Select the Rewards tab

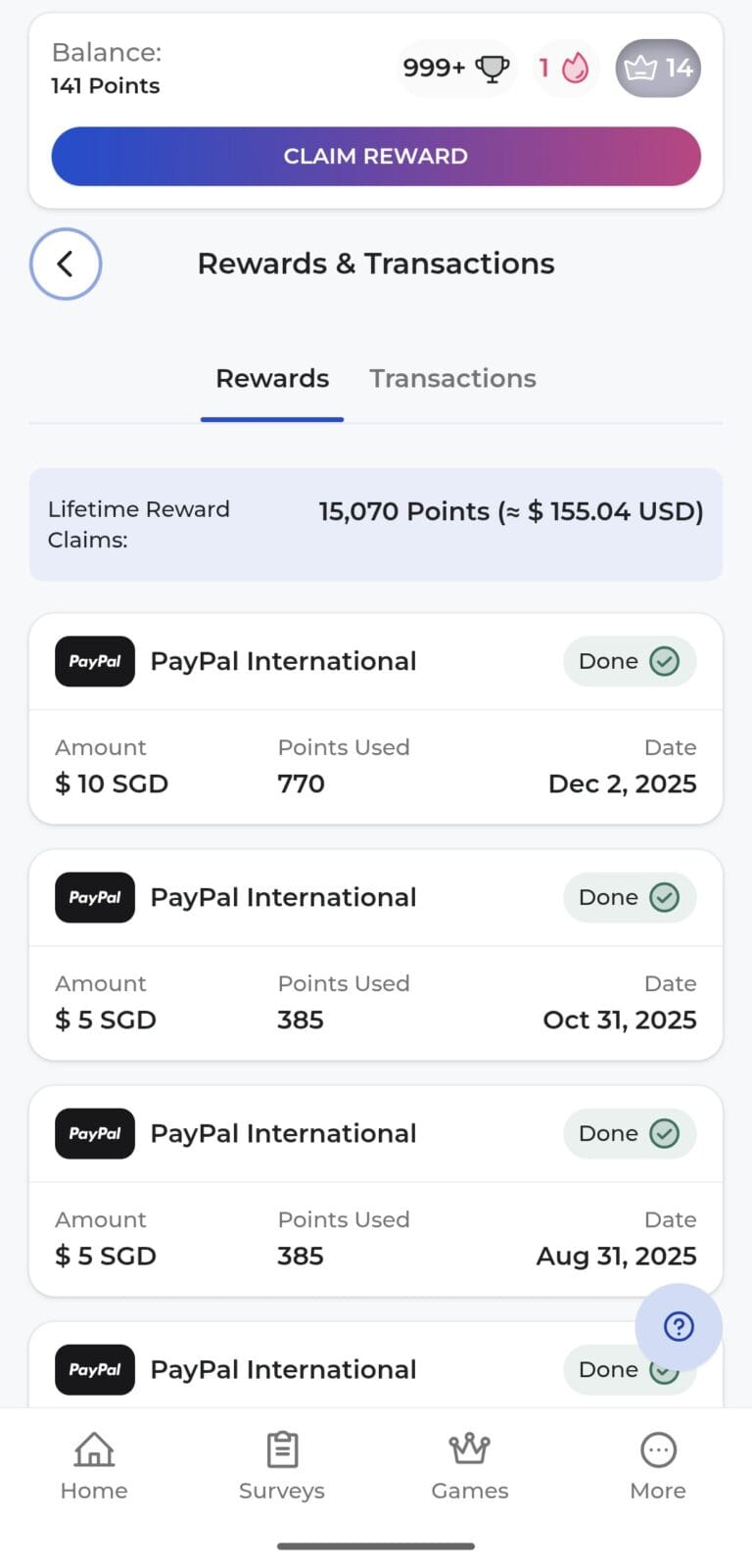click(272, 379)
